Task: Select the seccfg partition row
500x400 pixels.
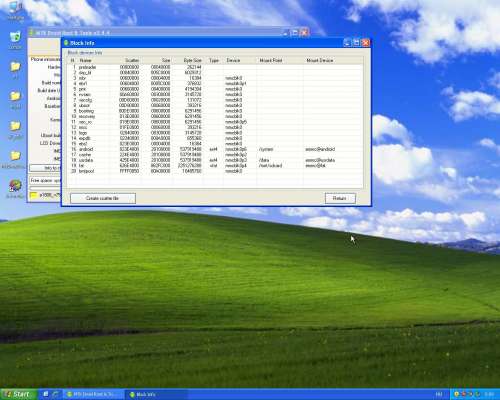Action: (215, 100)
